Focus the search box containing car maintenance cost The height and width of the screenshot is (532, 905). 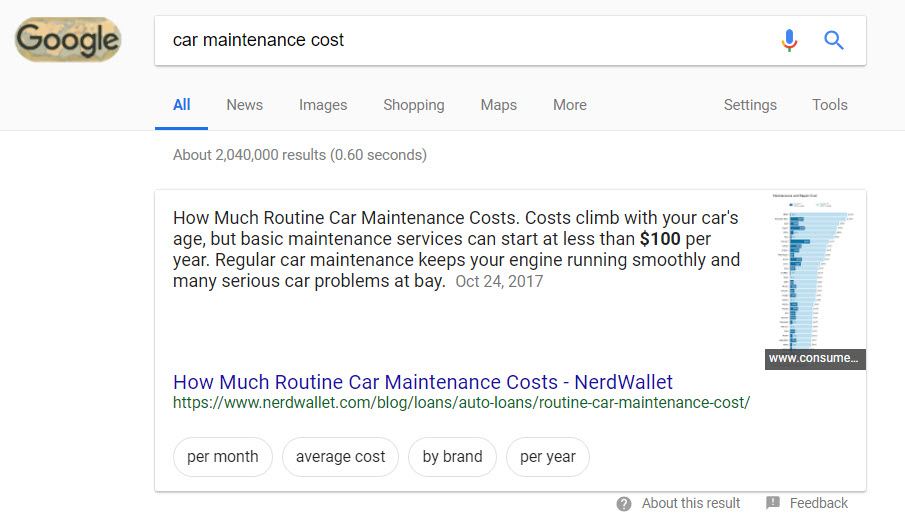coord(460,40)
